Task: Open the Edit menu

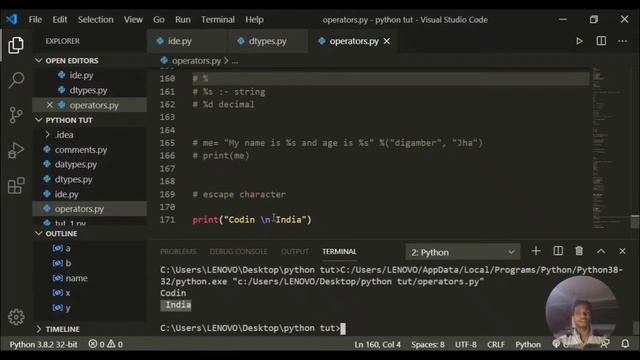Action: coord(60,20)
